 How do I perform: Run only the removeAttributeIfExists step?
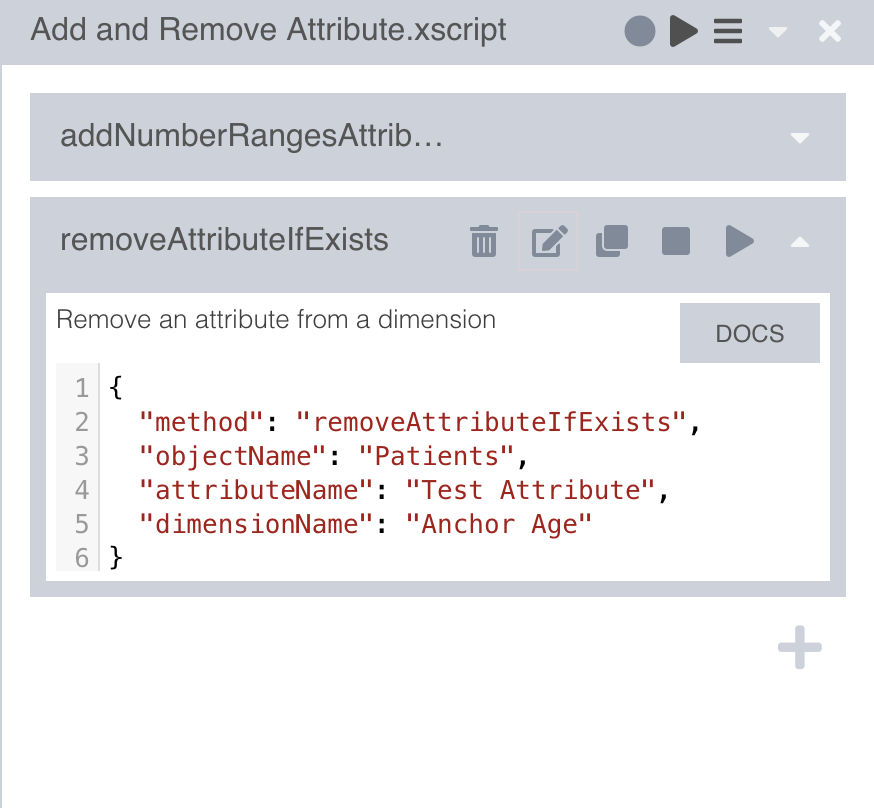point(739,241)
